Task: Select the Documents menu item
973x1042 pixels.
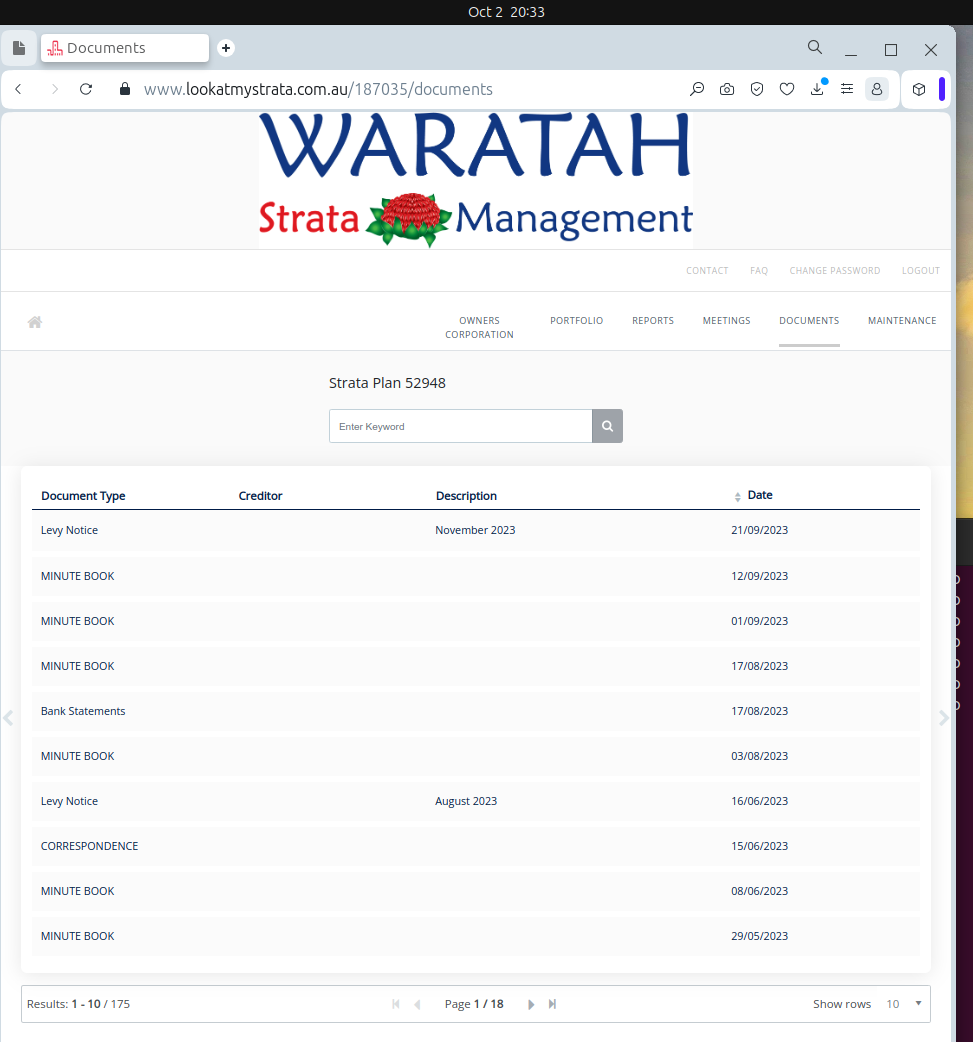Action: click(x=809, y=320)
